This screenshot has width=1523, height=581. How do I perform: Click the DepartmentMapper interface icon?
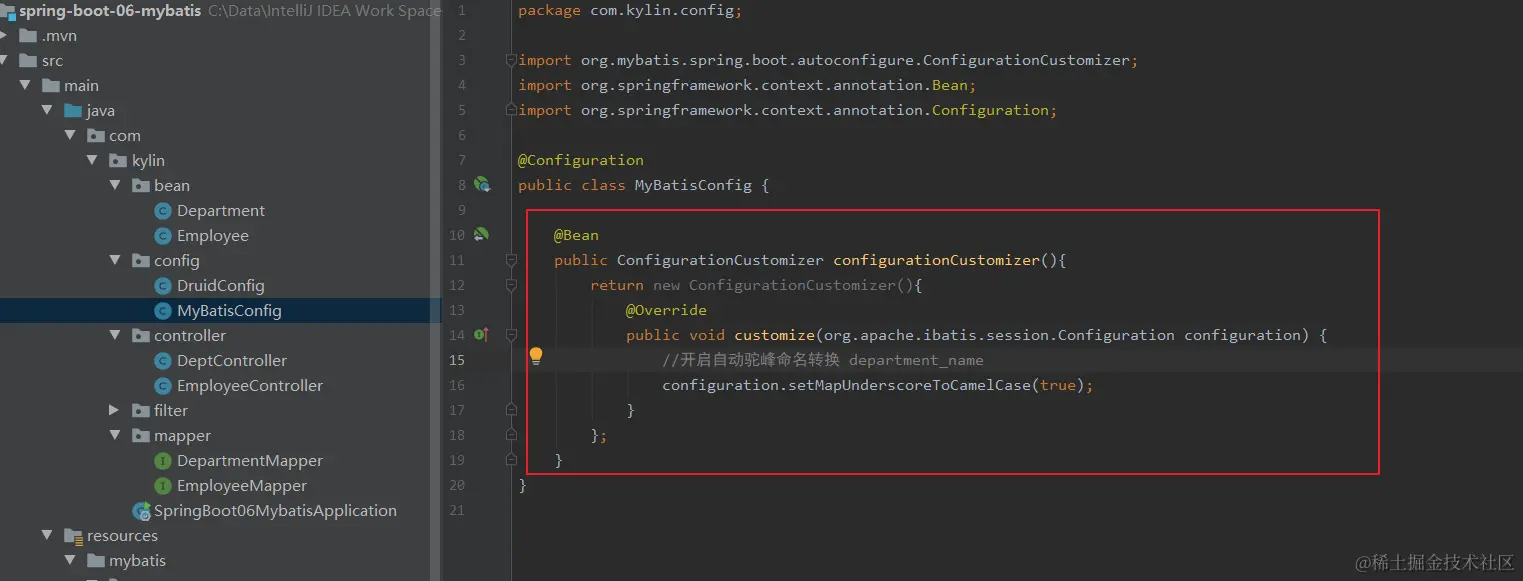click(x=162, y=460)
